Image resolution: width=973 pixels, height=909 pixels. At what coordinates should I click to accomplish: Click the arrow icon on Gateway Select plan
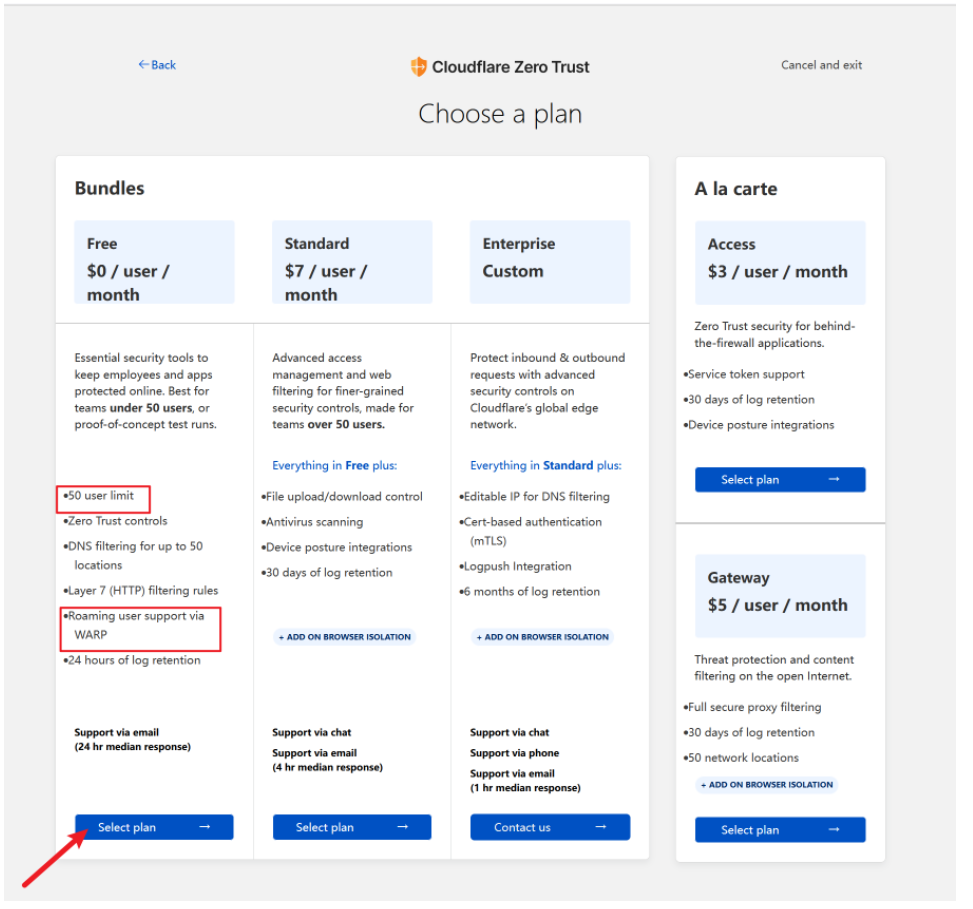(835, 830)
